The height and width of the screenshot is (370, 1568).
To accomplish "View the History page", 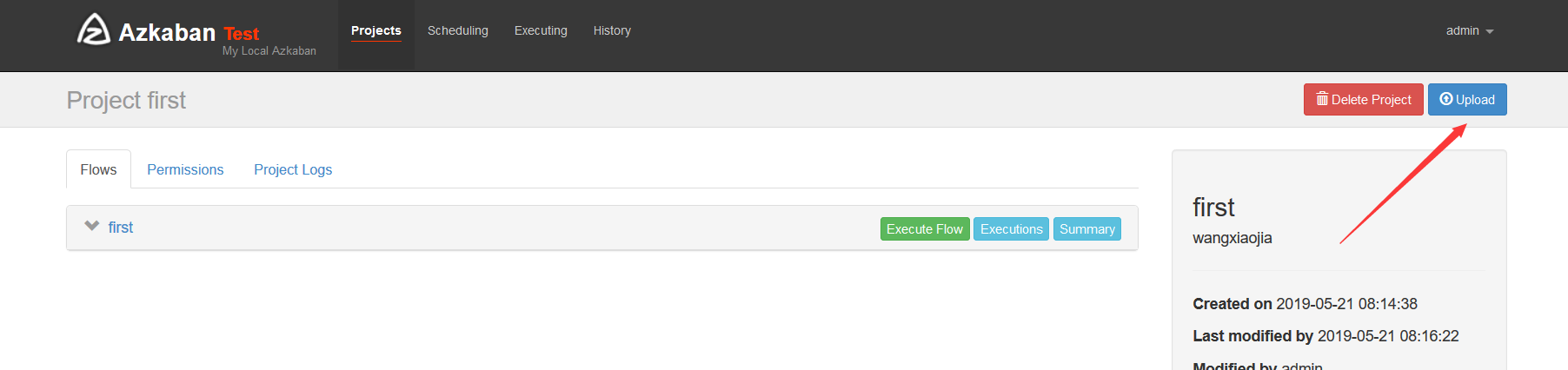I will tap(612, 30).
